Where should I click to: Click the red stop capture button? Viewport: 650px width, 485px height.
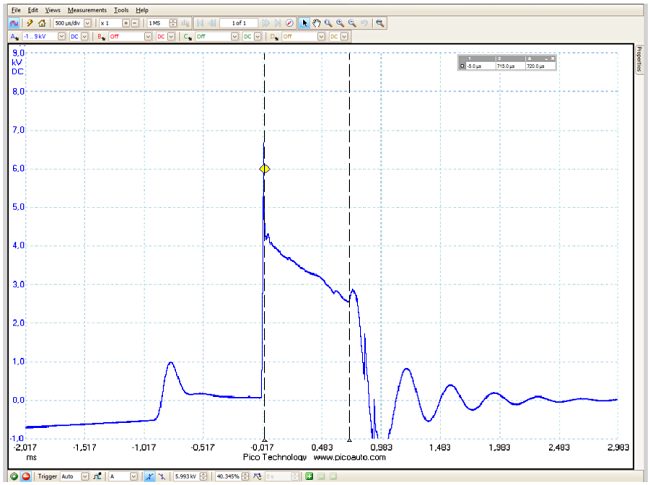pos(25,477)
